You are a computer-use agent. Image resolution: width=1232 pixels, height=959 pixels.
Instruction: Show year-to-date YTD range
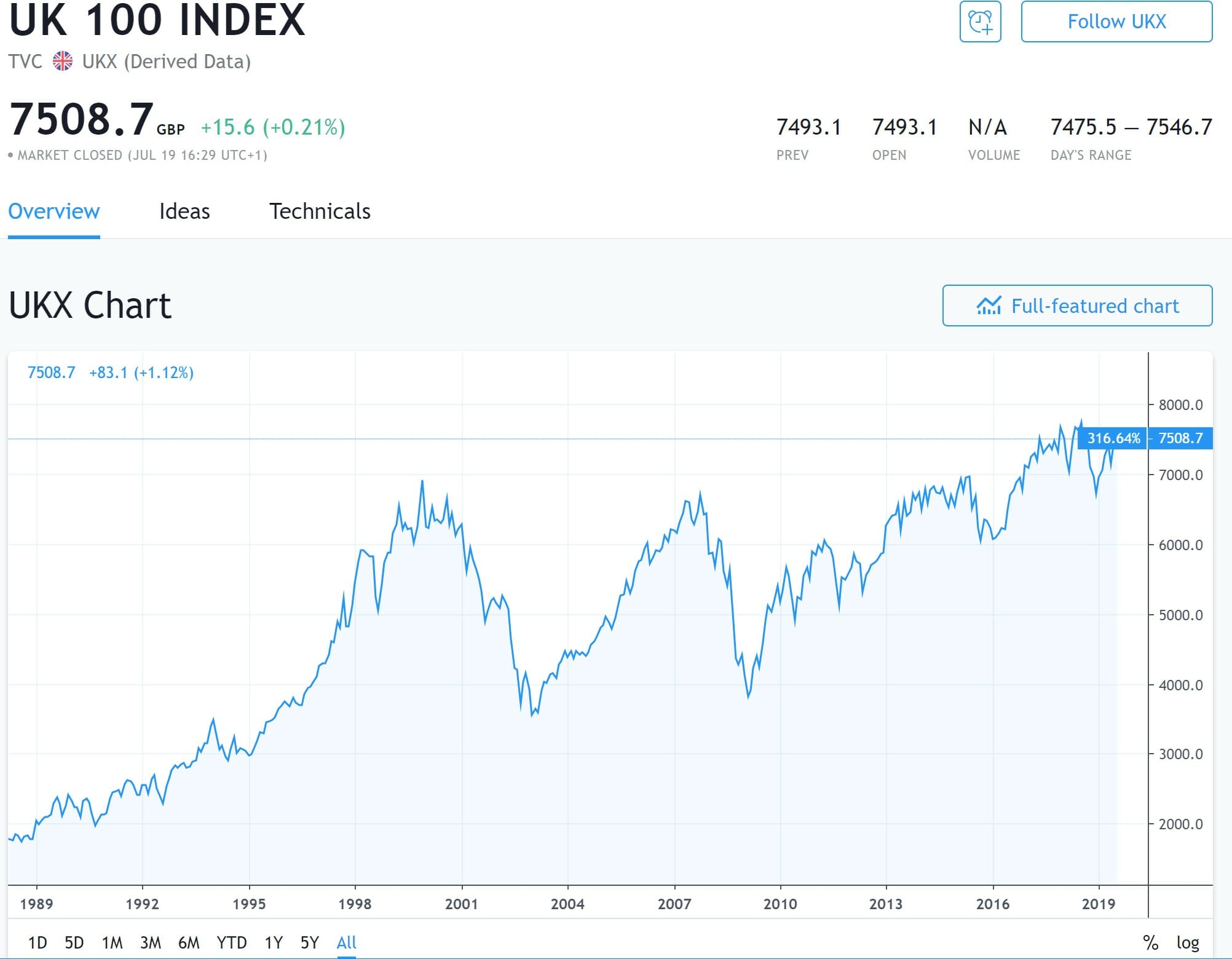pos(231,942)
